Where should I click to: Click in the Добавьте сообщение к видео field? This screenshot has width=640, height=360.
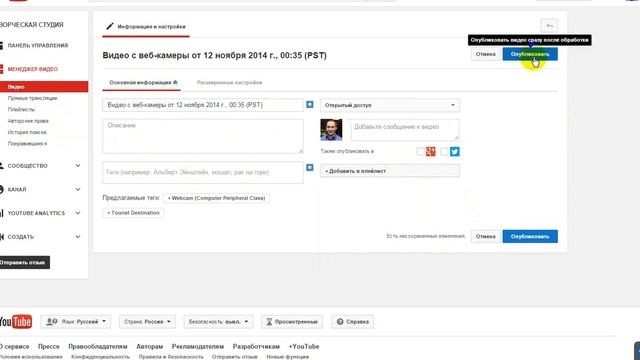click(405, 130)
